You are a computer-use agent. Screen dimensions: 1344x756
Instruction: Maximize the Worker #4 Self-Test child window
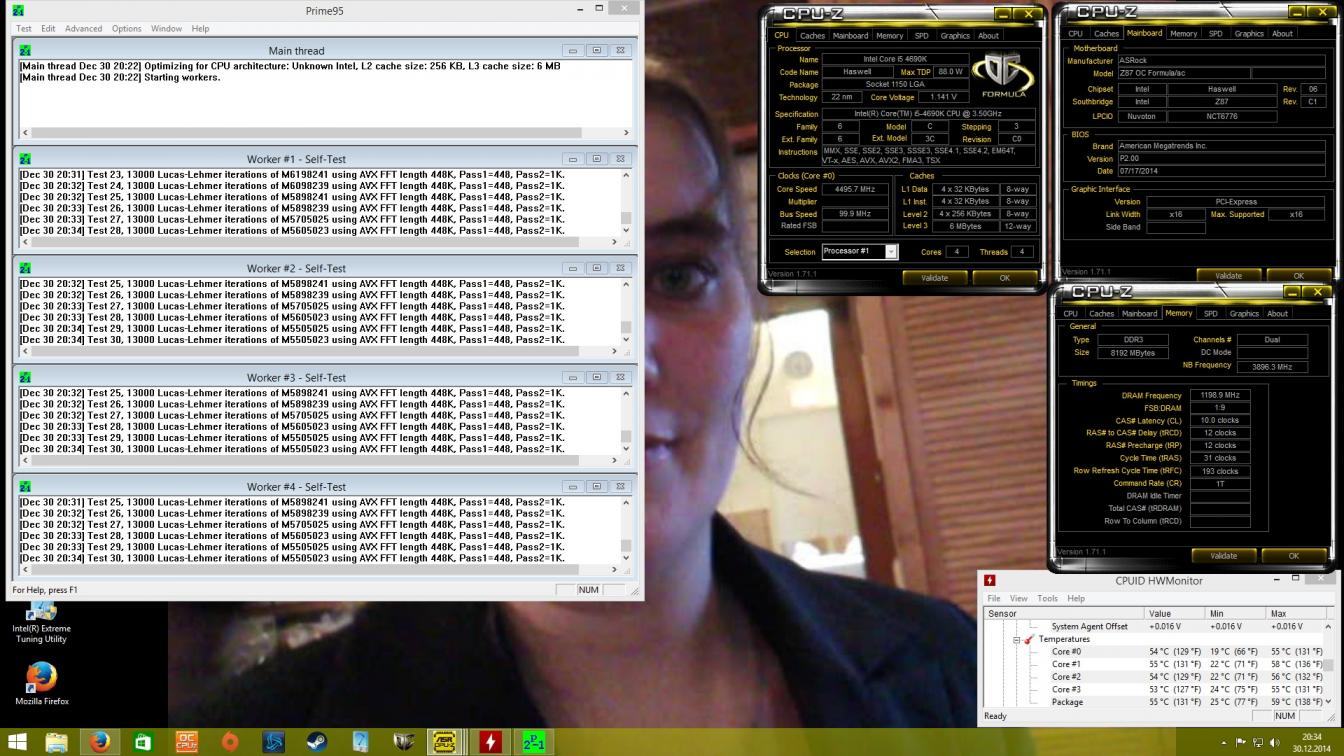pyautogui.click(x=596, y=486)
